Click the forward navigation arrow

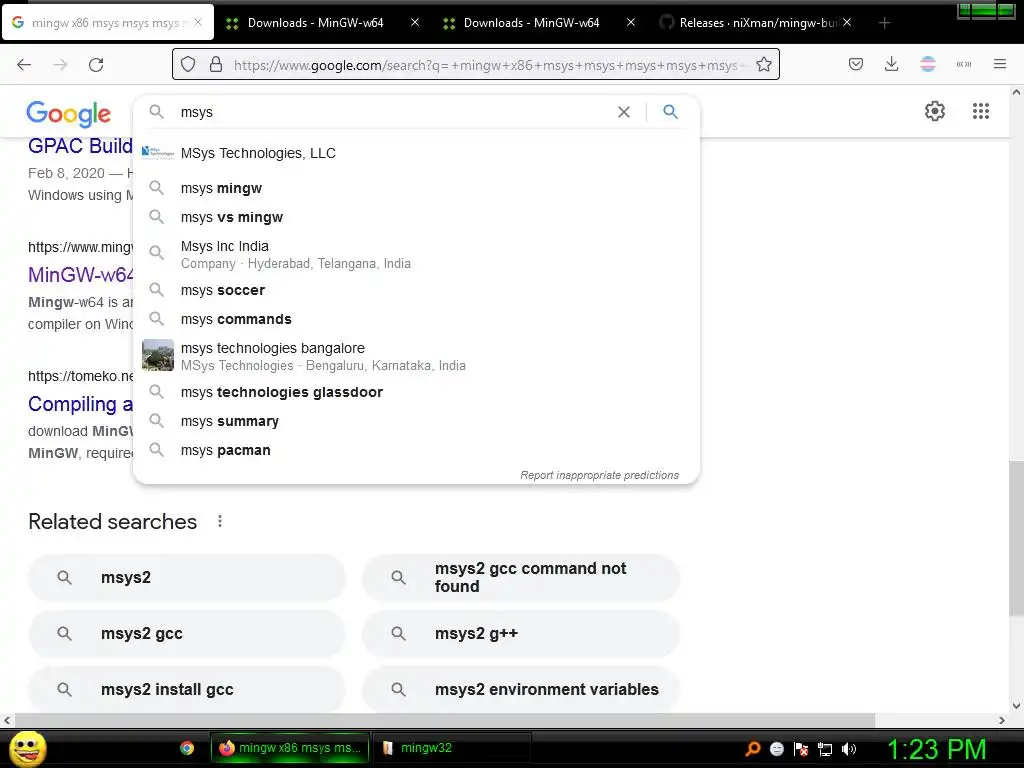pos(60,64)
